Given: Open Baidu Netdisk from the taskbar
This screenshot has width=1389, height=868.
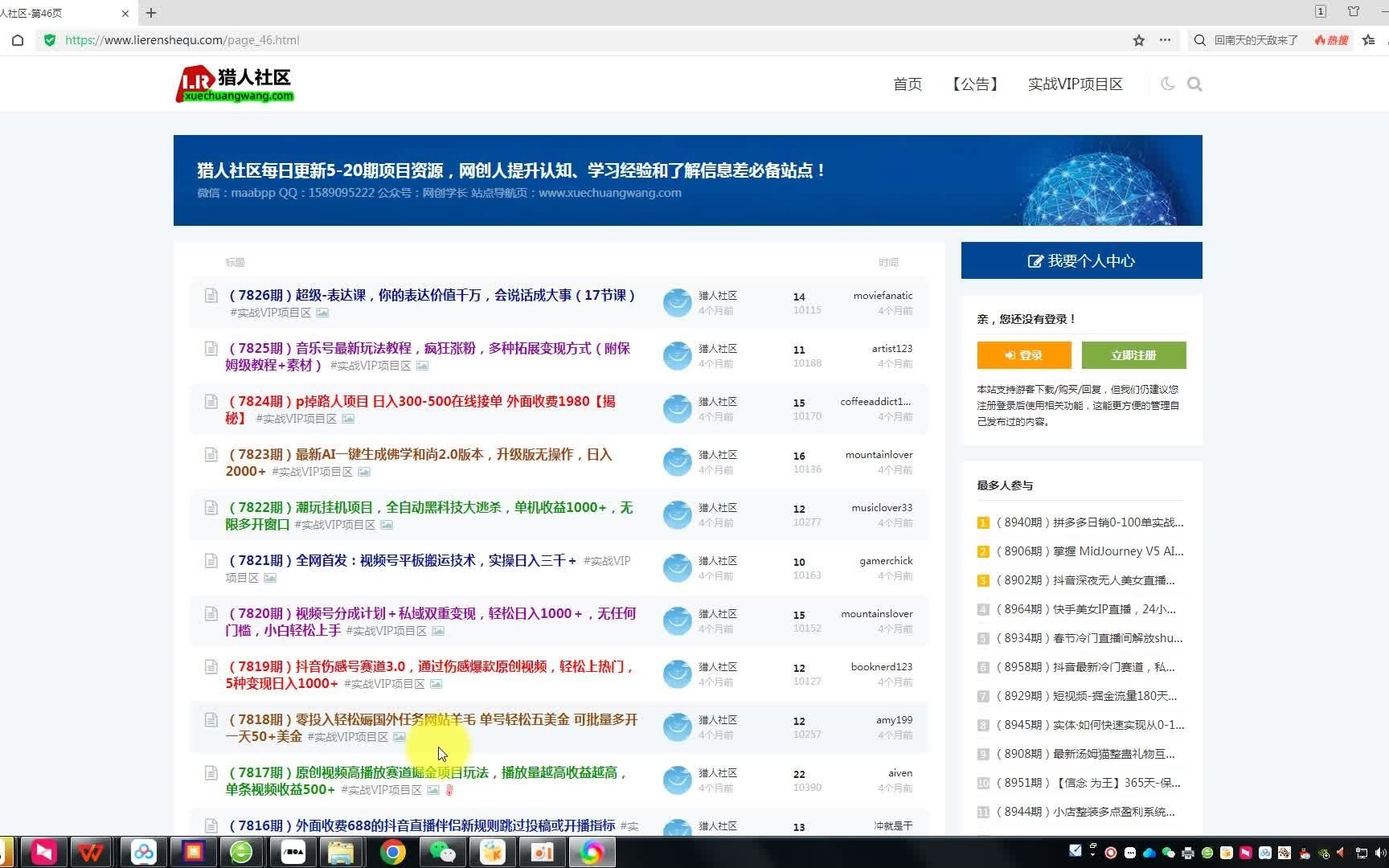Looking at the screenshot, I should pos(143,852).
